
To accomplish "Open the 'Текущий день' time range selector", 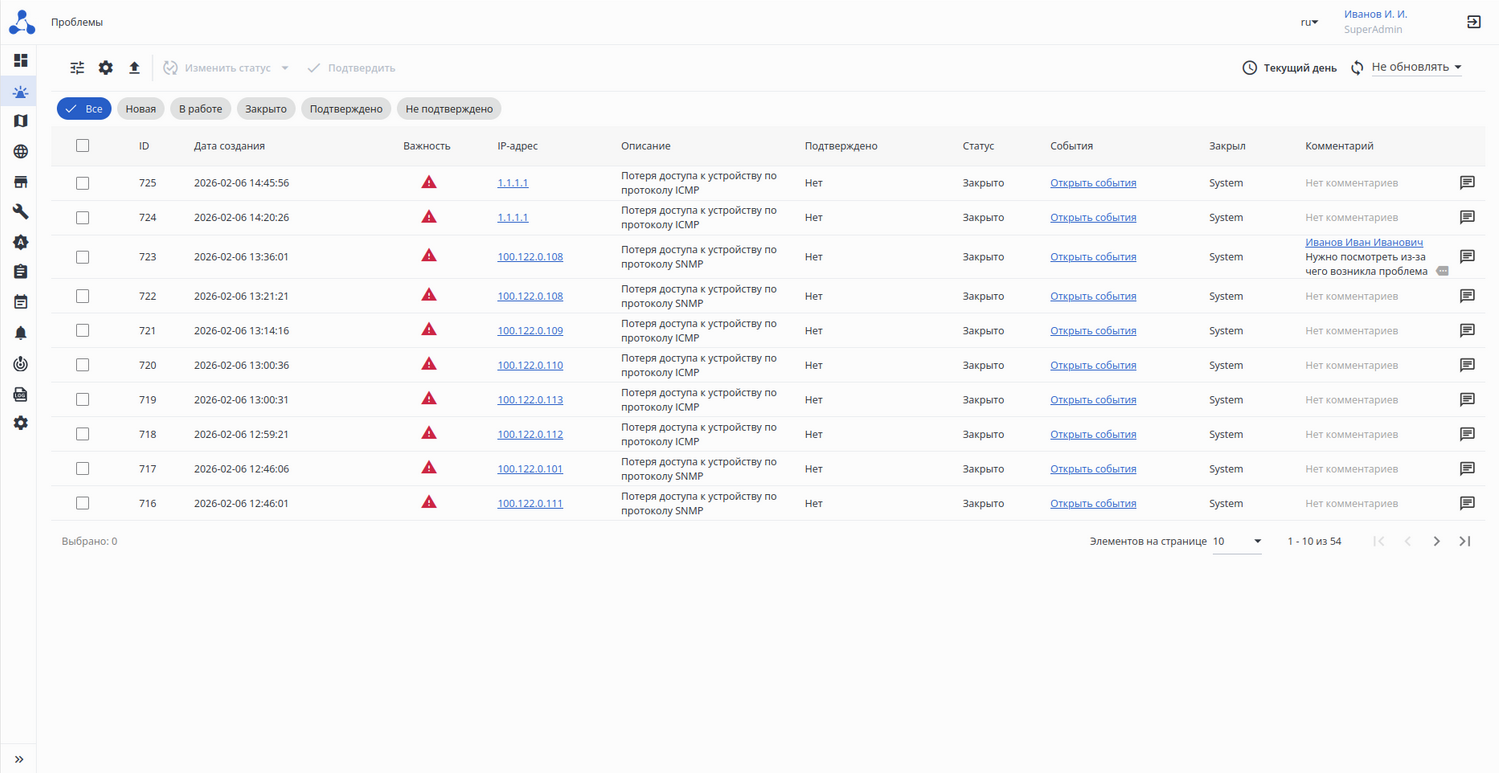I will pyautogui.click(x=1289, y=68).
